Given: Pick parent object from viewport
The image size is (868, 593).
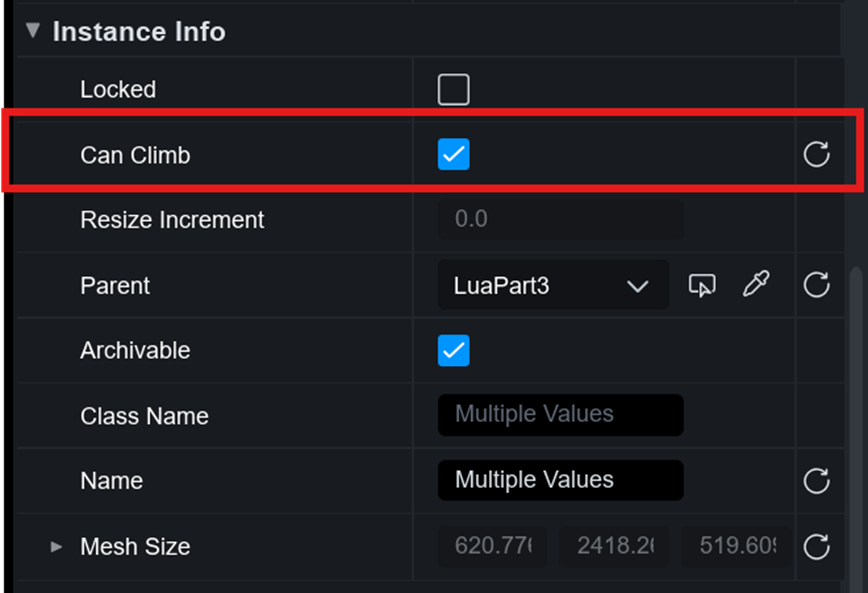Looking at the screenshot, I should click(x=703, y=286).
